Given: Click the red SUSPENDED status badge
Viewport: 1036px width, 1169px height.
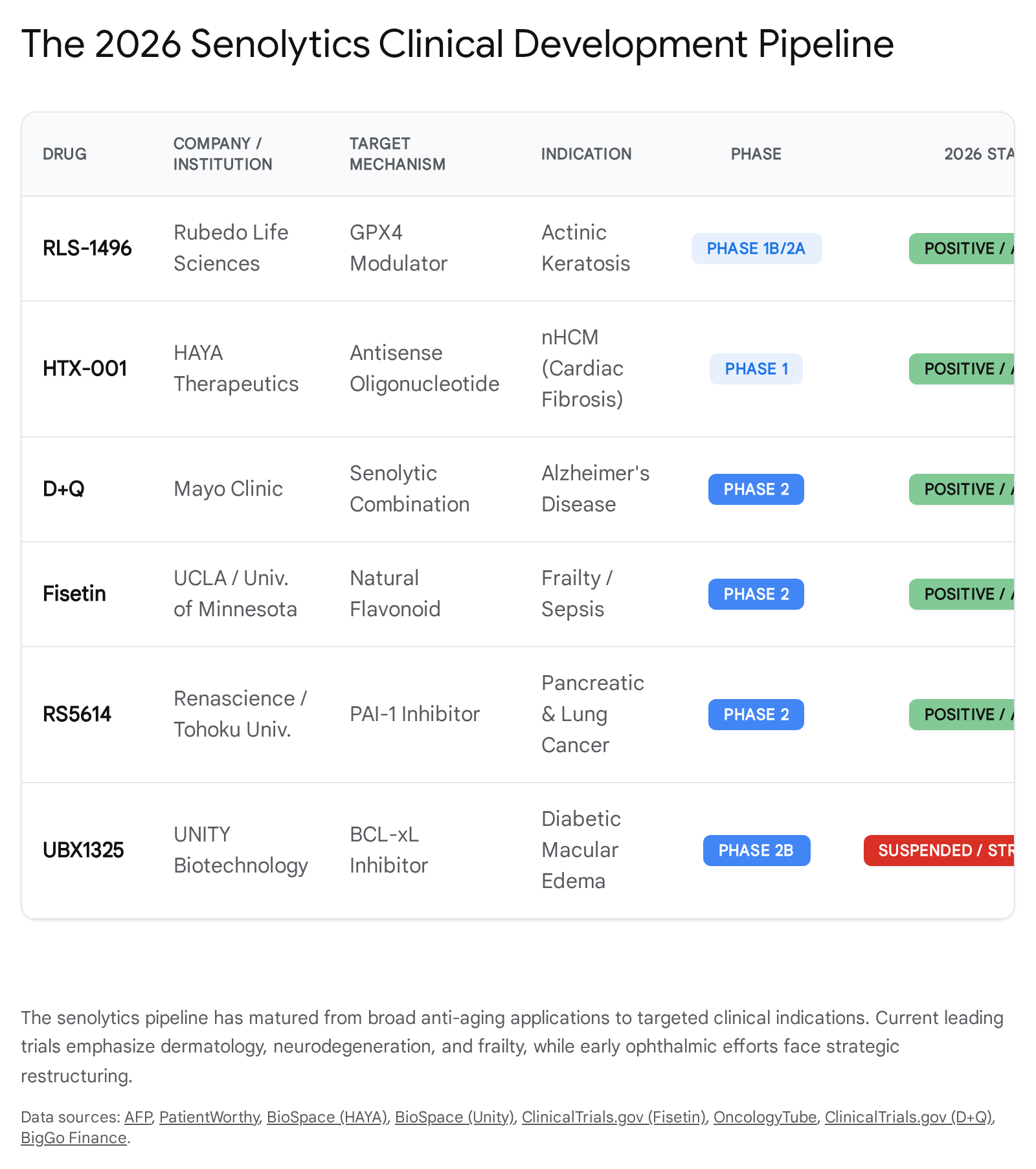Looking at the screenshot, I should pyautogui.click(x=939, y=851).
